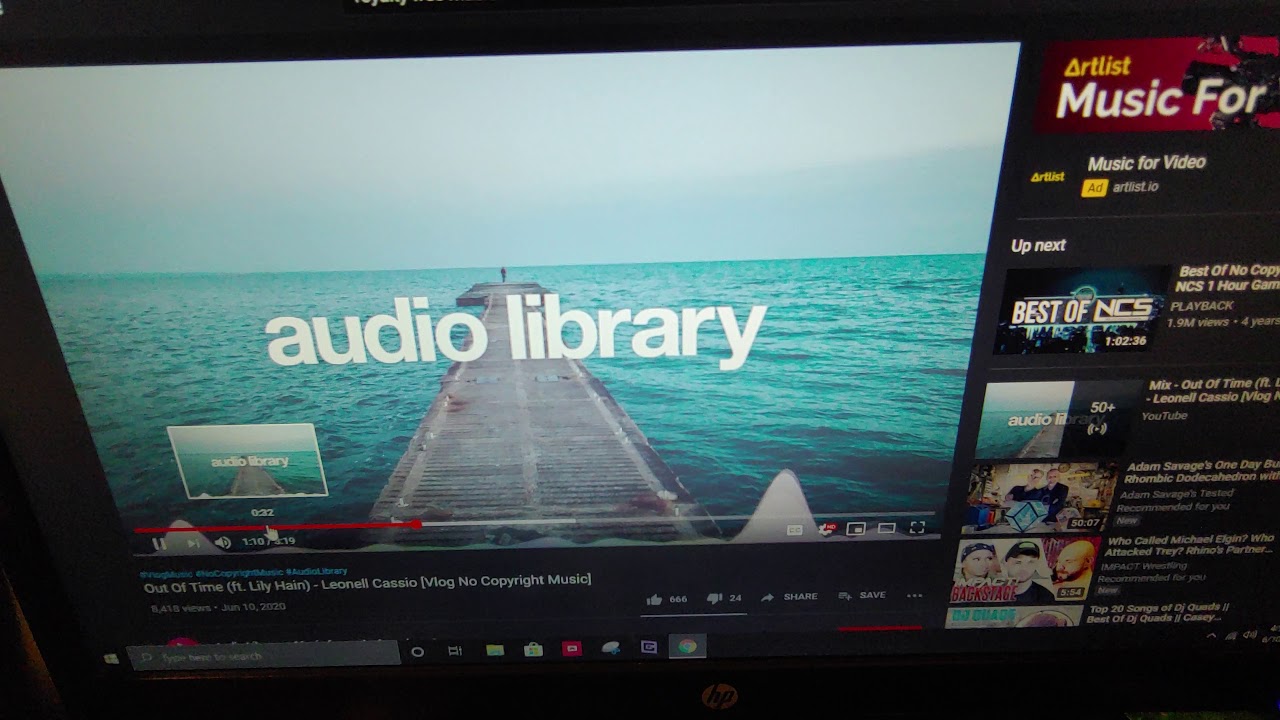
Task: Click the SAVE to playlist button
Action: tap(862, 596)
